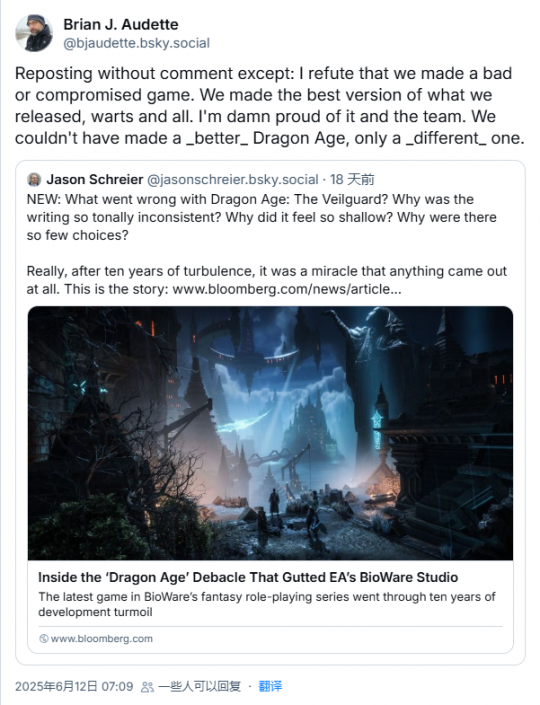Screen dimensions: 540x705
Task: Open the @jasonschreier.bsky.social handle
Action: coord(232,179)
